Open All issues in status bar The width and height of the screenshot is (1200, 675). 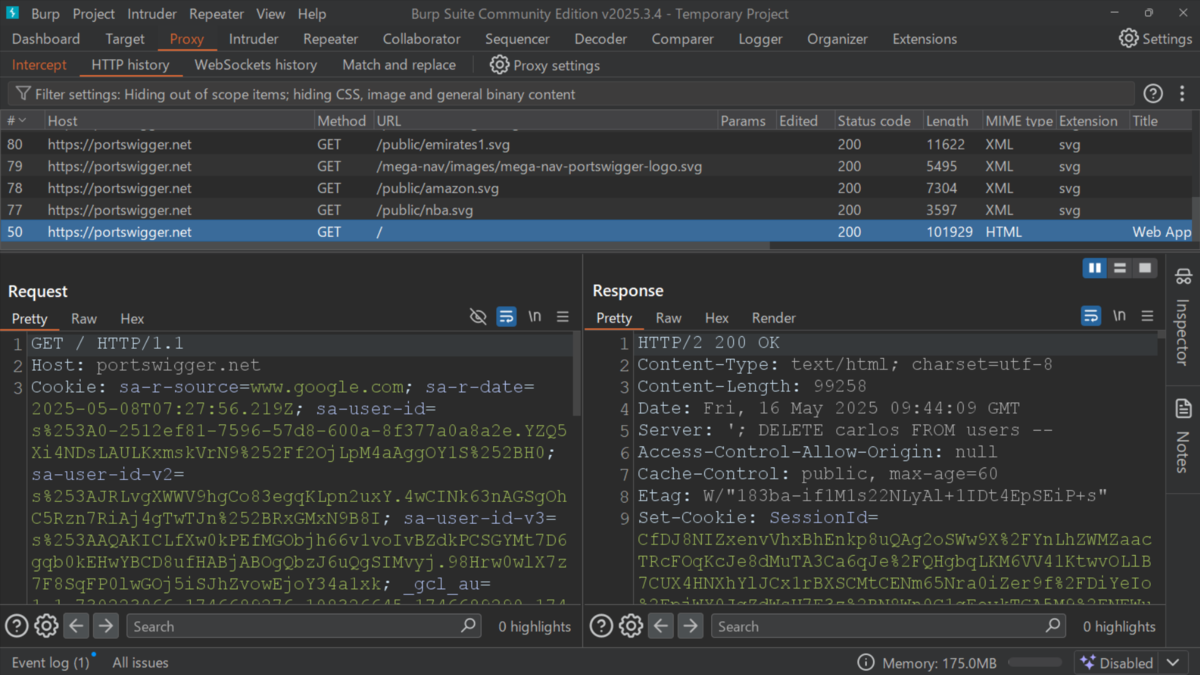click(x=140, y=663)
